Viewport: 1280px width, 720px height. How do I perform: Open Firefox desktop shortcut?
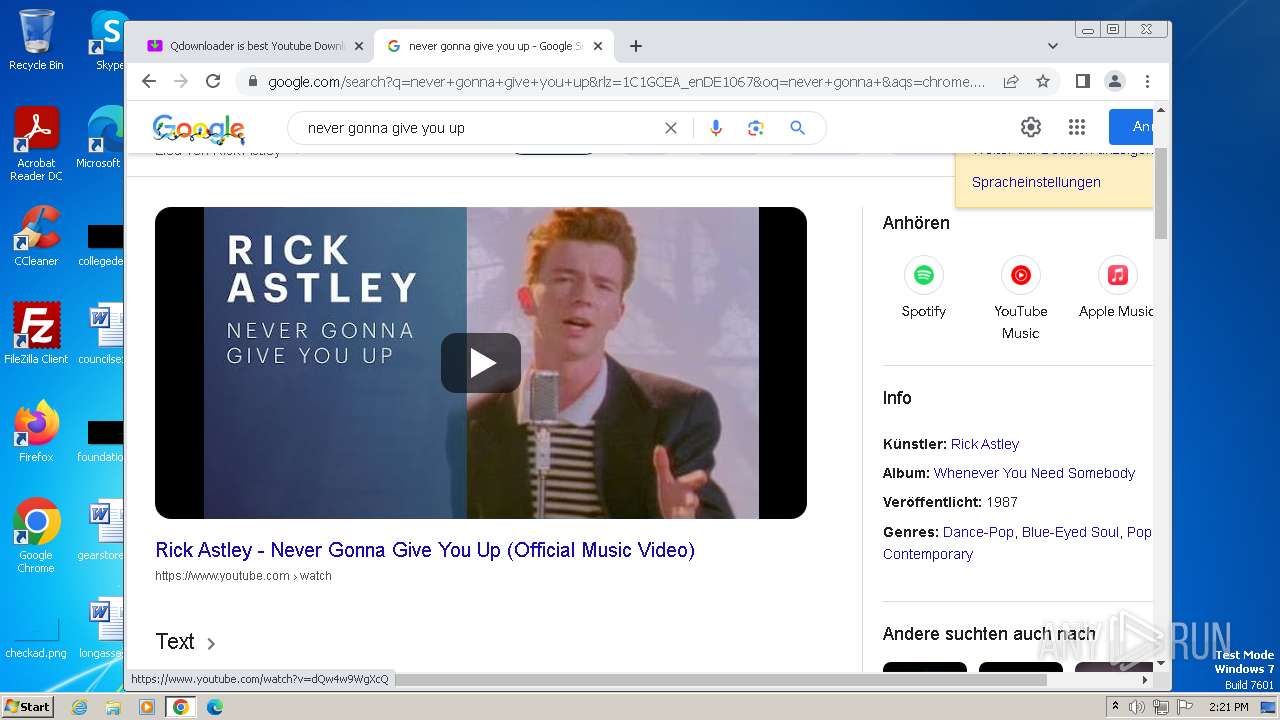coord(36,432)
